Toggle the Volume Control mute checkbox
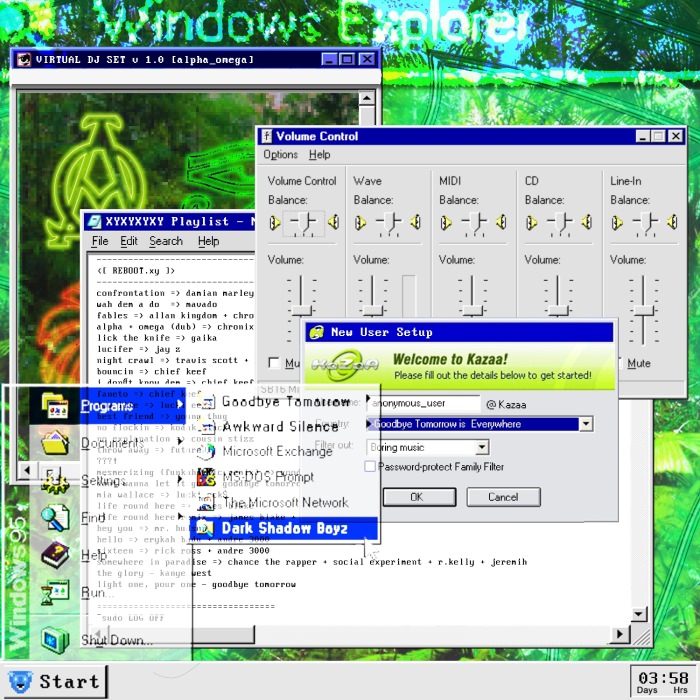 coord(274,363)
